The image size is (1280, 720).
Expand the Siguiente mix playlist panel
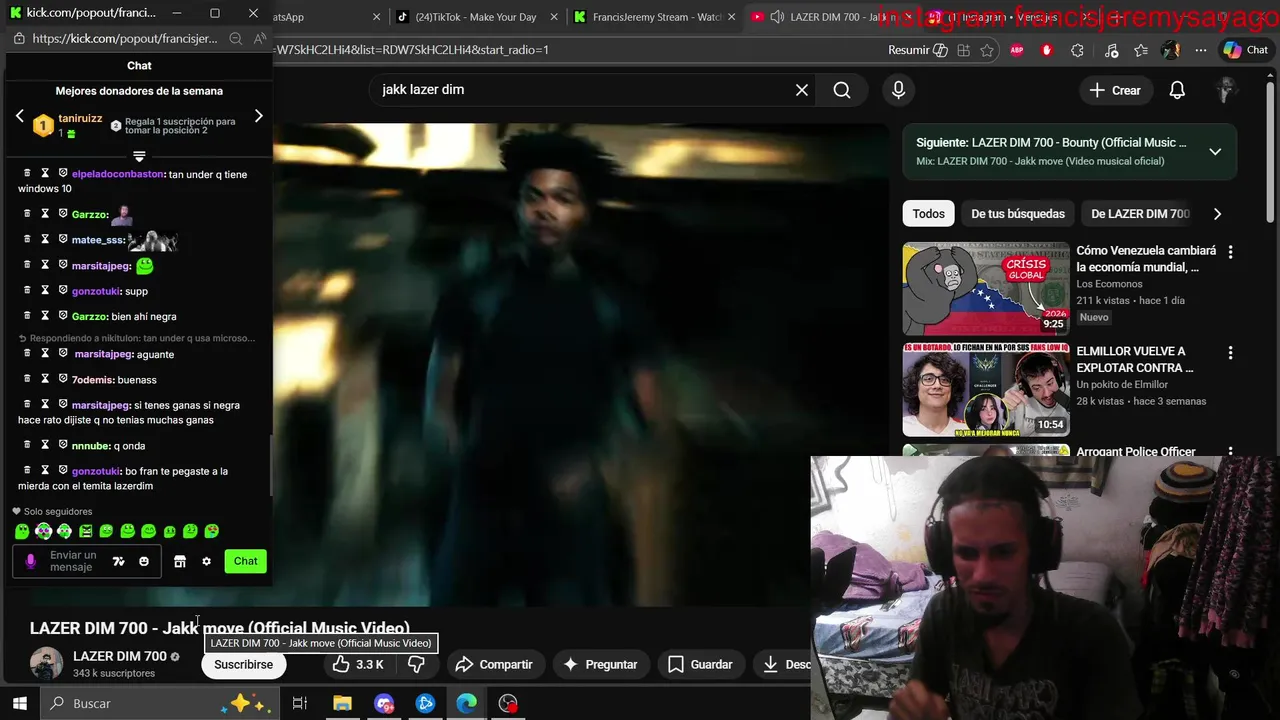(x=1215, y=152)
